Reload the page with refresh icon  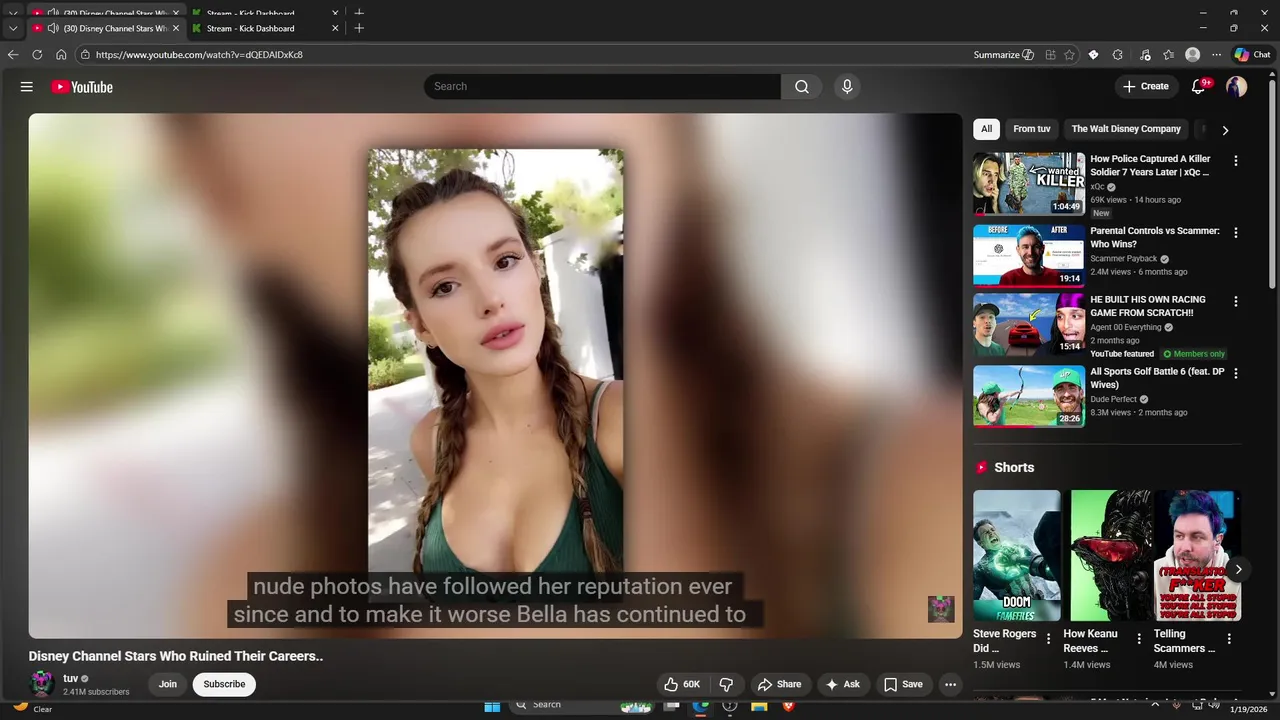click(x=37, y=55)
